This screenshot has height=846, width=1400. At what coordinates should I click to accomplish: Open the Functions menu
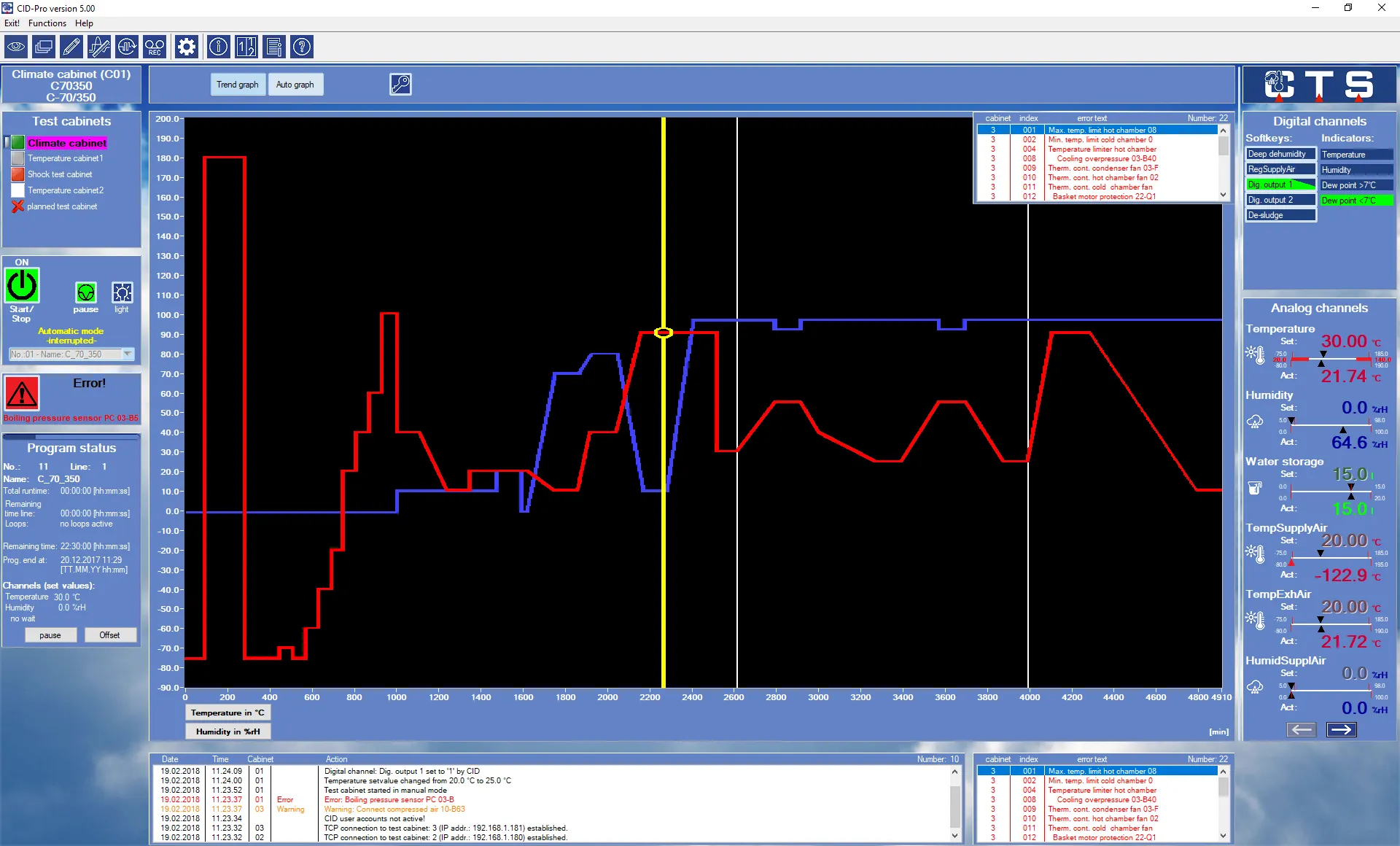pyautogui.click(x=47, y=23)
